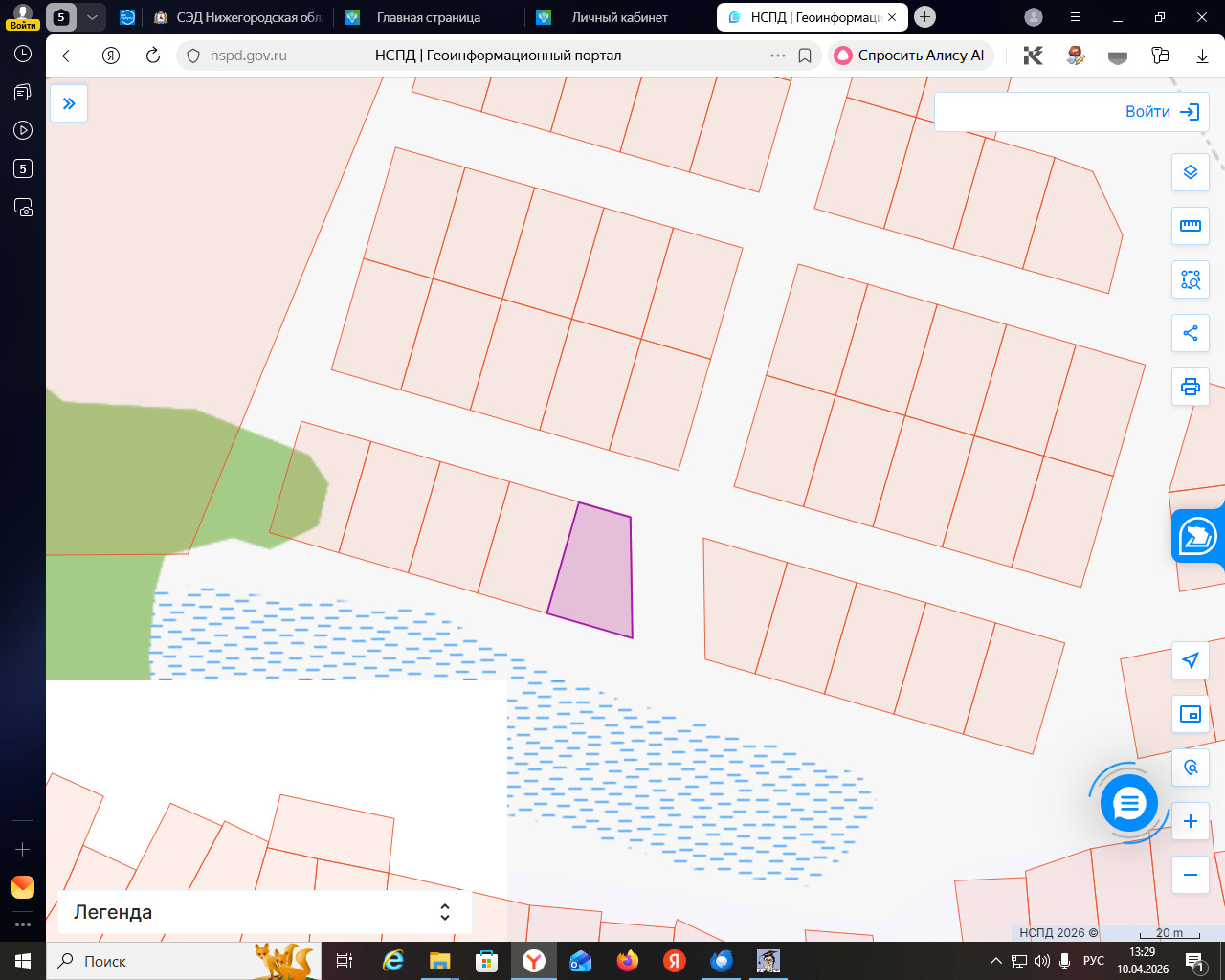This screenshot has width=1225, height=980.
Task: Toggle the mini overview map
Action: 1191,714
